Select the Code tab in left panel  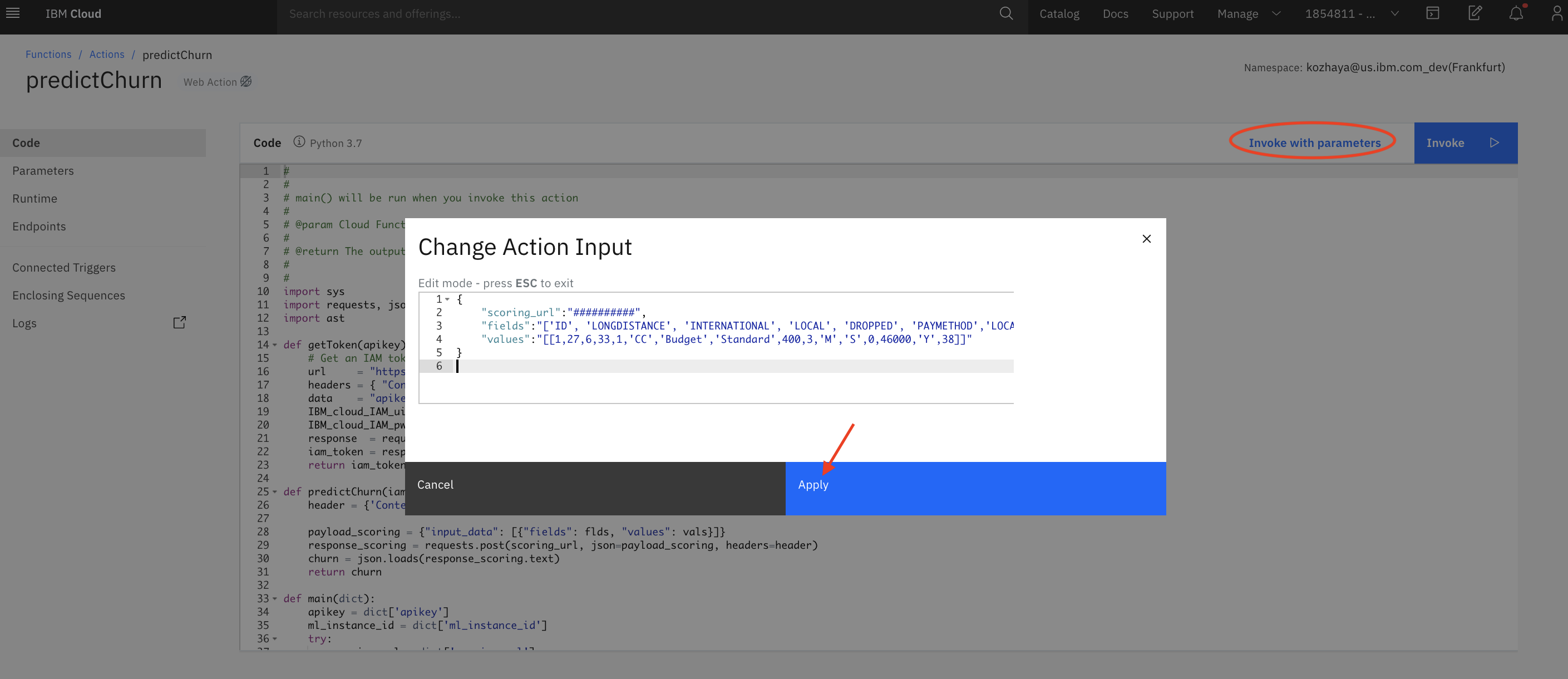(x=27, y=142)
